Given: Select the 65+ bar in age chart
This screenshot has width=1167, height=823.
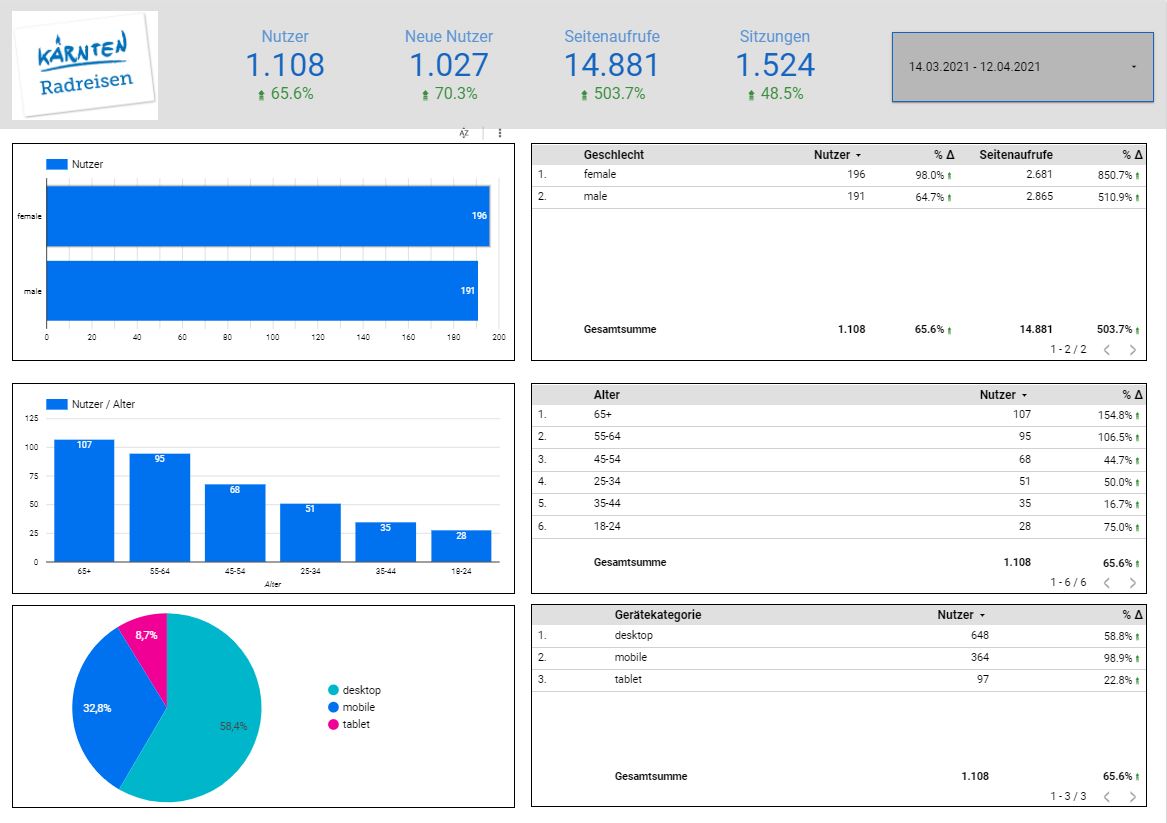Looking at the screenshot, I should (x=84, y=500).
